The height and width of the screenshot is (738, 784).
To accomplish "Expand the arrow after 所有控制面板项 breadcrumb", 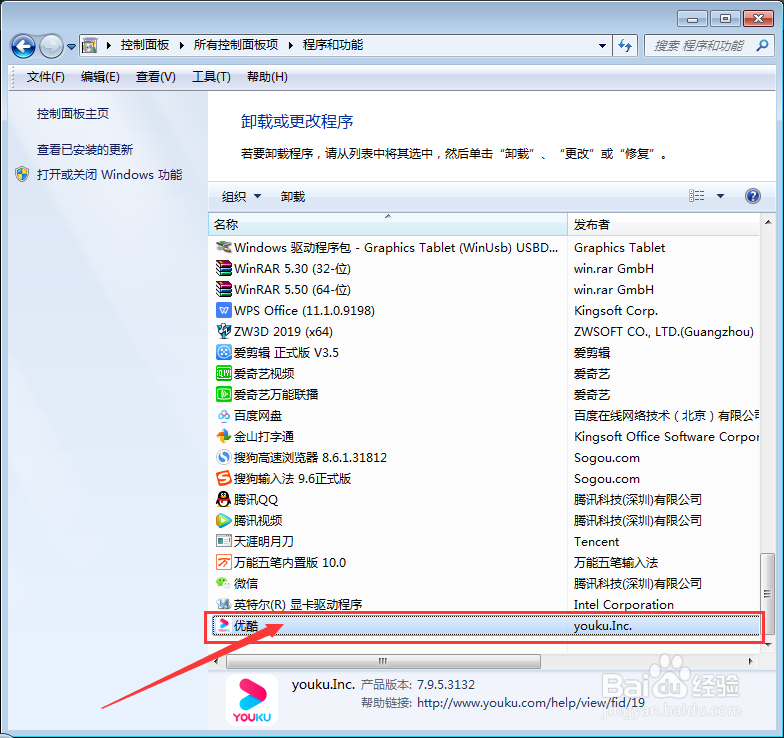I will 290,46.
